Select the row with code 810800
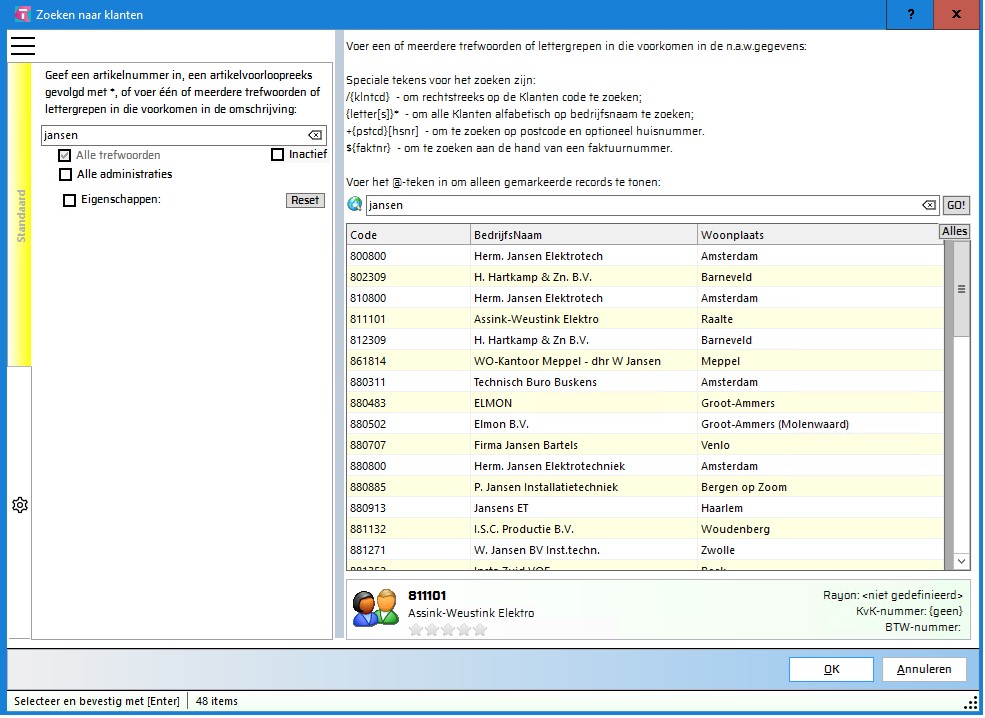Image resolution: width=985 pixels, height=718 pixels. [645, 298]
